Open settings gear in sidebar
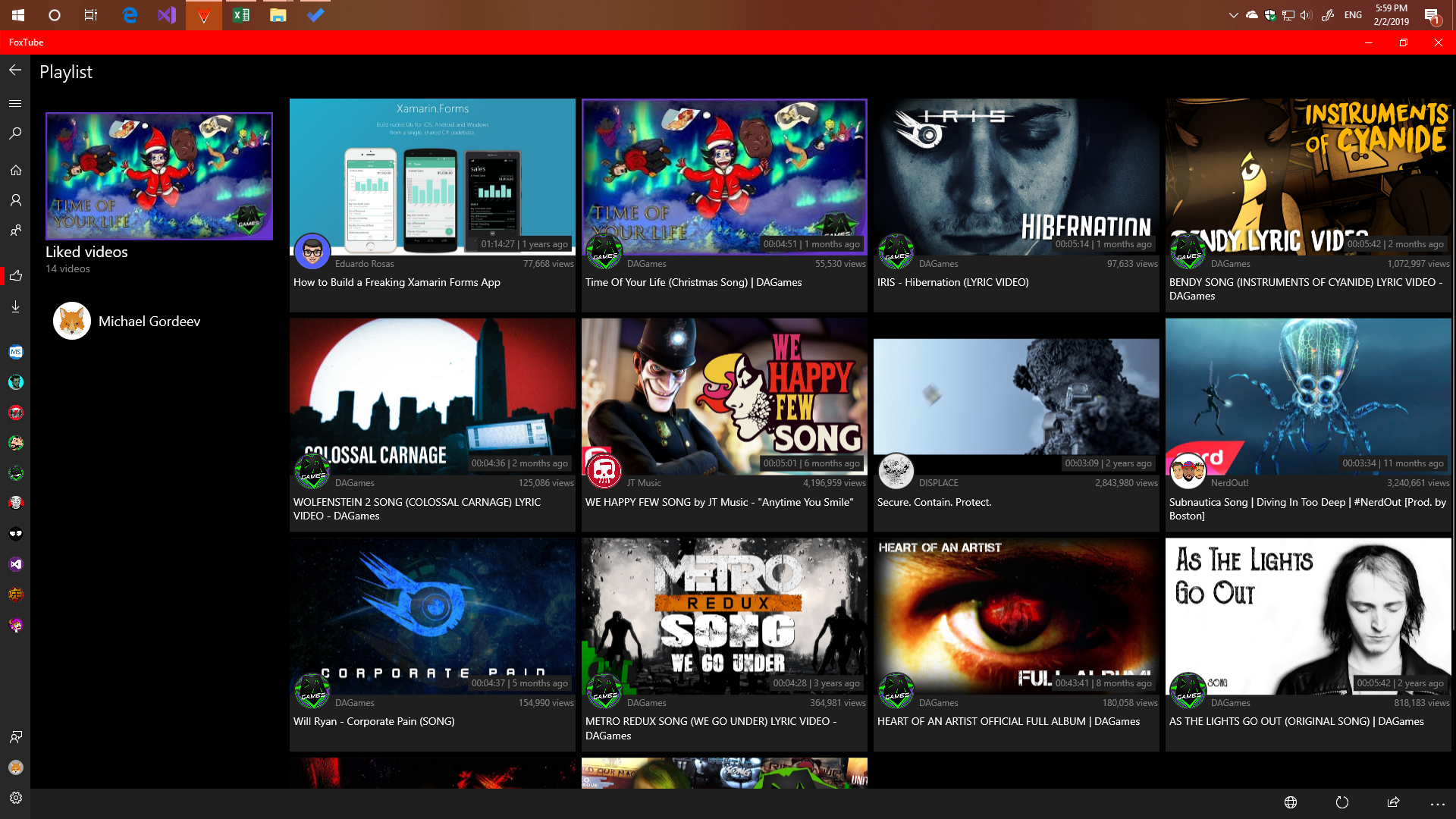Image resolution: width=1456 pixels, height=819 pixels. (x=15, y=798)
